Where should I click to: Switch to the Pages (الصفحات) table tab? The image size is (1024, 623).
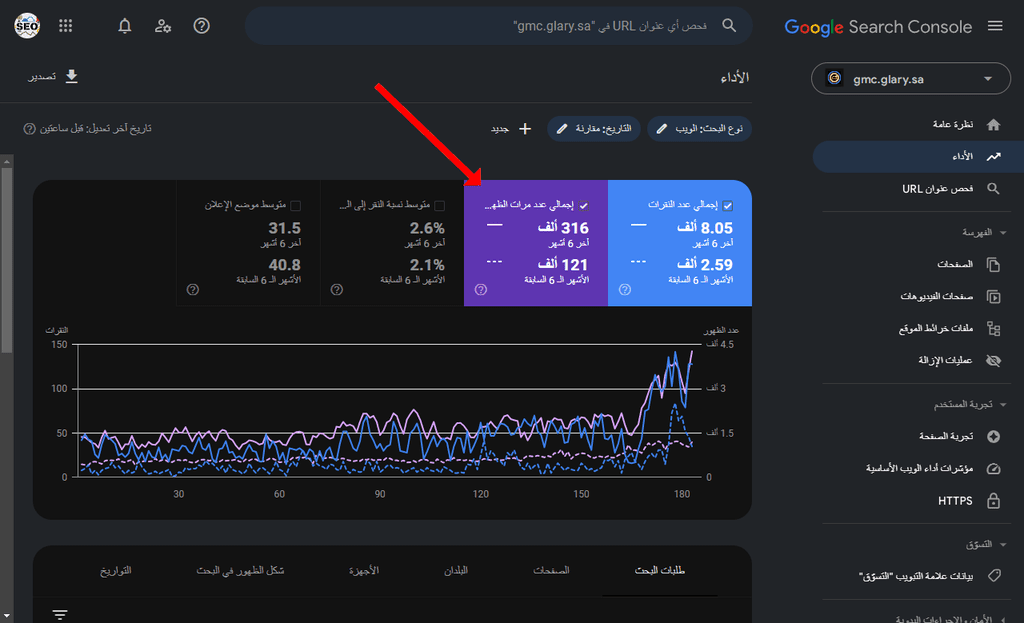[x=551, y=571]
